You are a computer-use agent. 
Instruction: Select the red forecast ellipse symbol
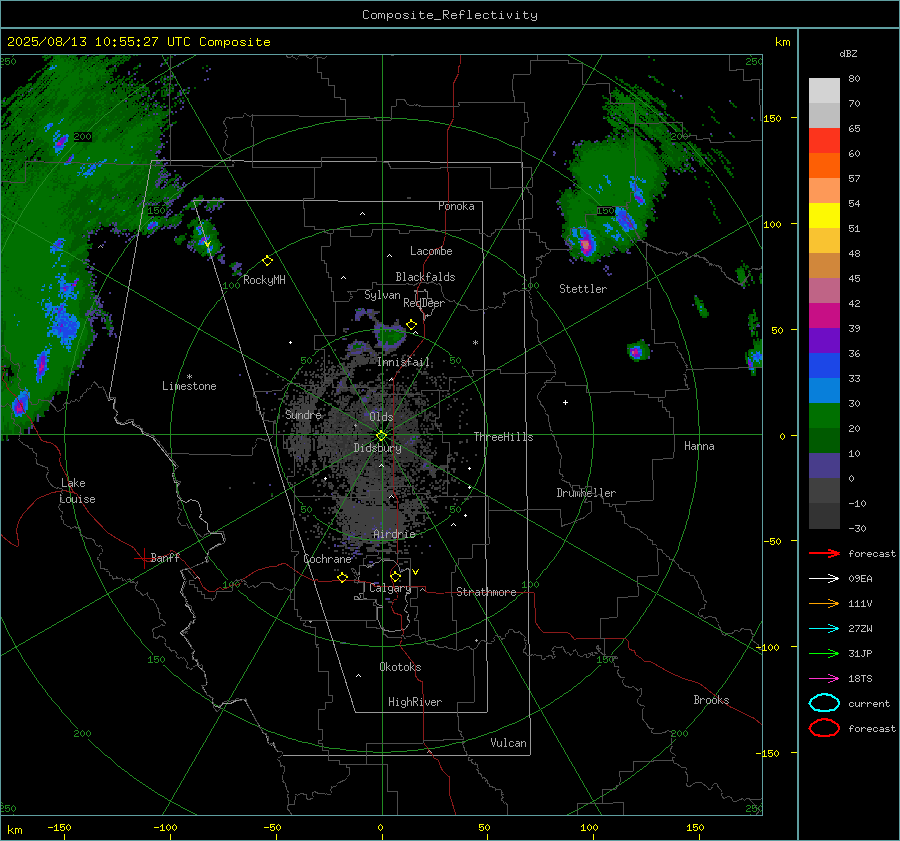tap(824, 728)
